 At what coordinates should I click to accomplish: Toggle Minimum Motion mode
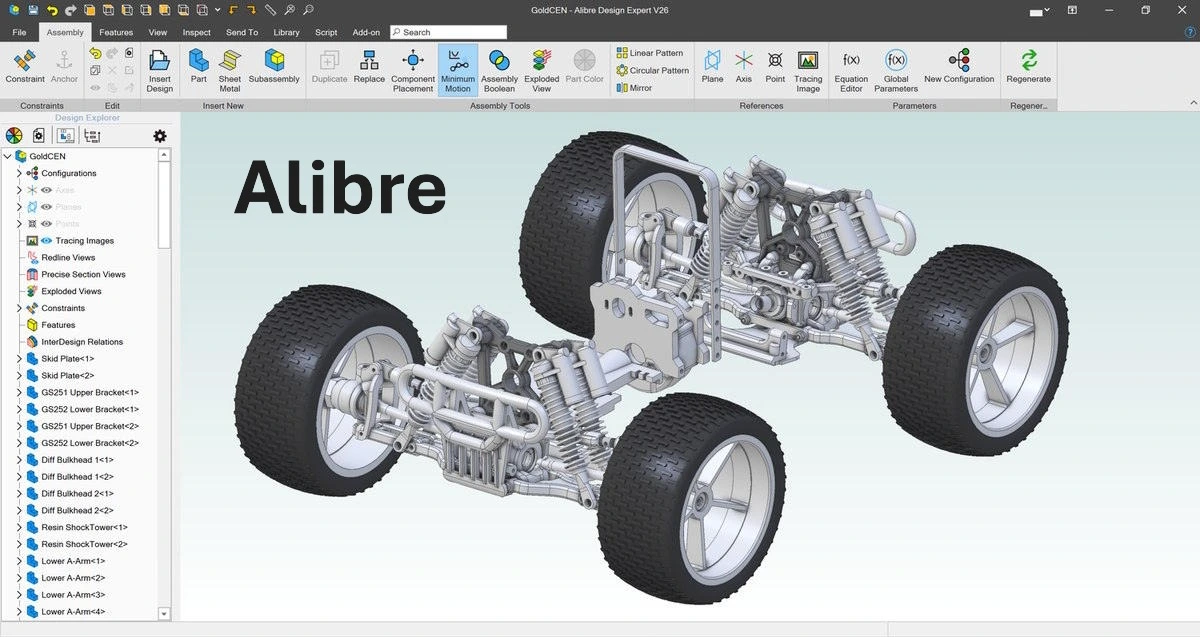tap(458, 70)
